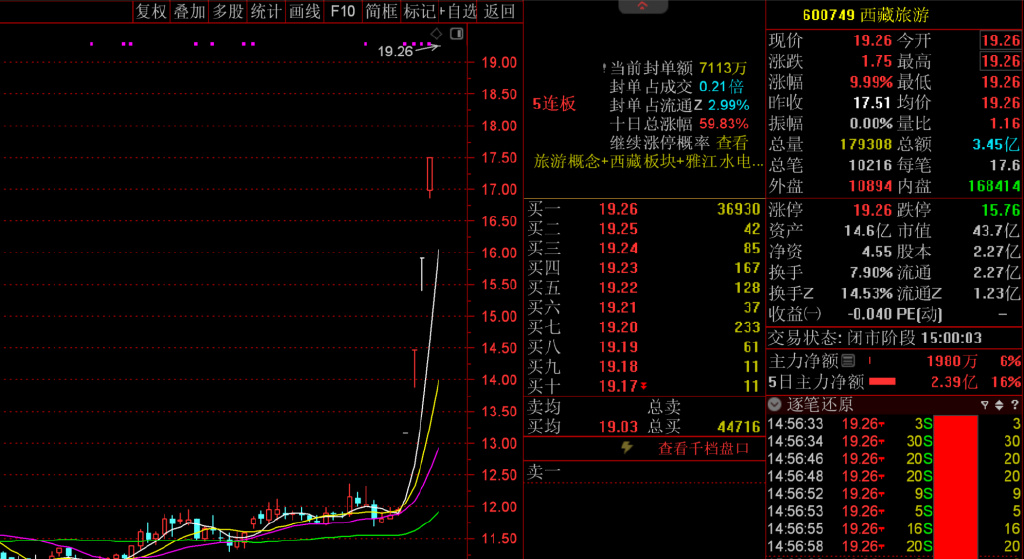Toggle the 简框 simple frame view
The height and width of the screenshot is (559, 1024).
click(381, 11)
